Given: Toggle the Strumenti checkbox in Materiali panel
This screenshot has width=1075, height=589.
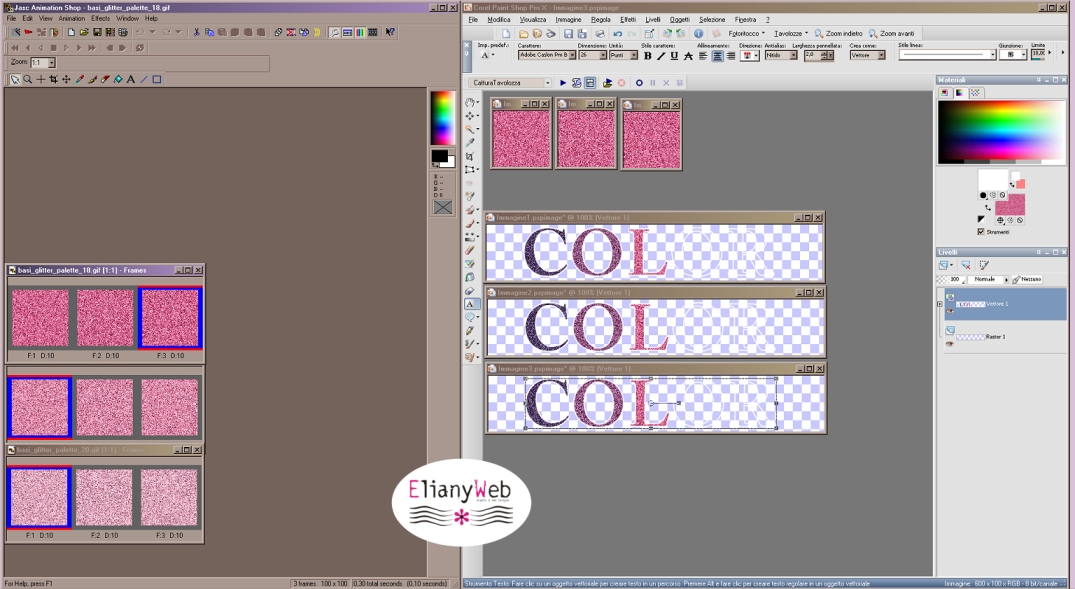Looking at the screenshot, I should (x=981, y=231).
